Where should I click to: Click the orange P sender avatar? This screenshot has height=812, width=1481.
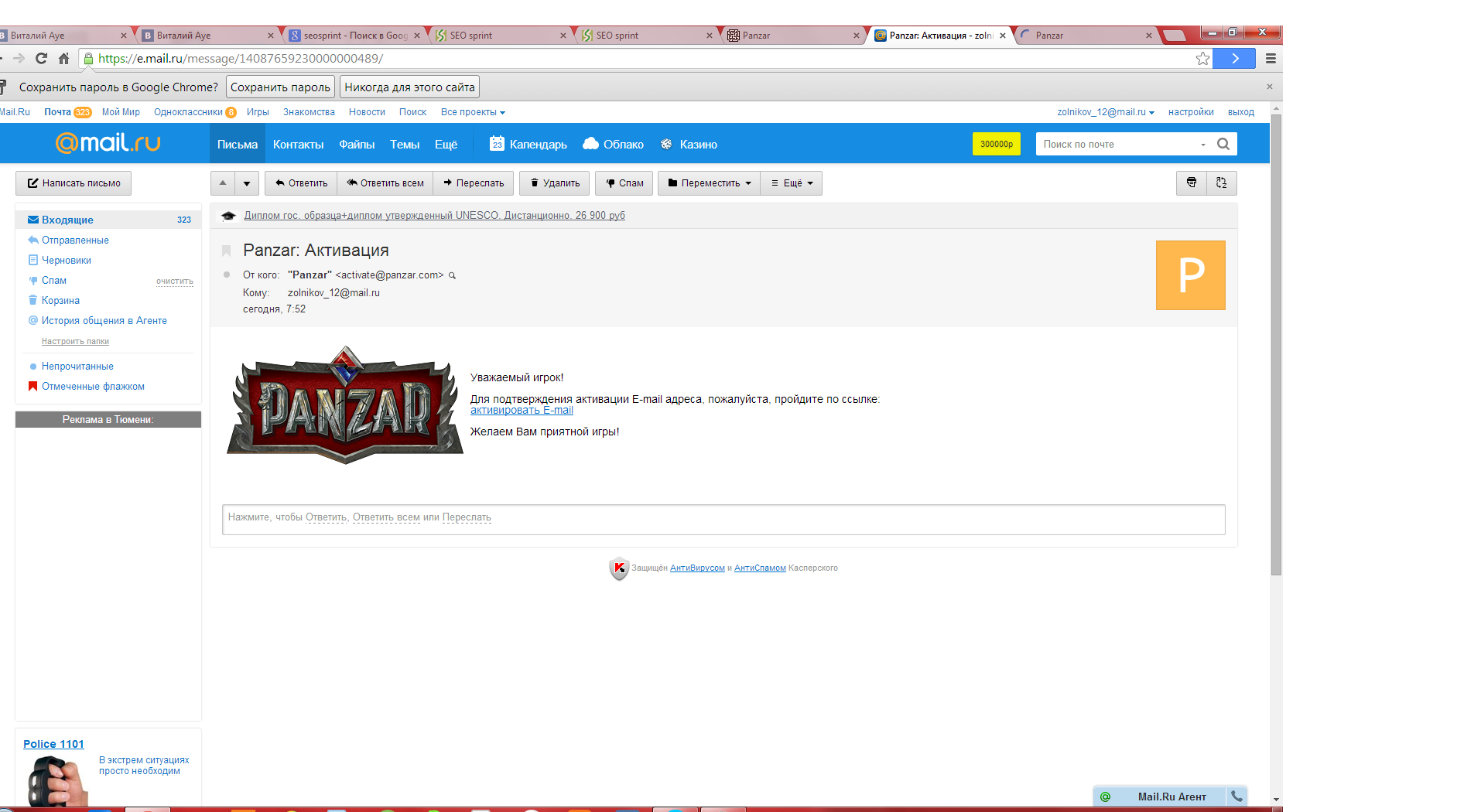click(x=1190, y=275)
